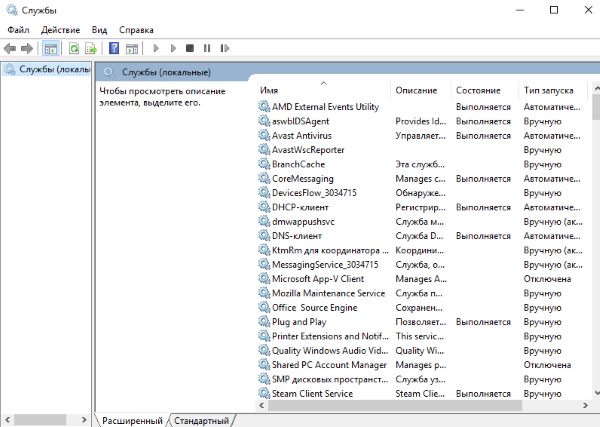
Task: Click down arrow of services list scrollbar
Action: coord(596,392)
